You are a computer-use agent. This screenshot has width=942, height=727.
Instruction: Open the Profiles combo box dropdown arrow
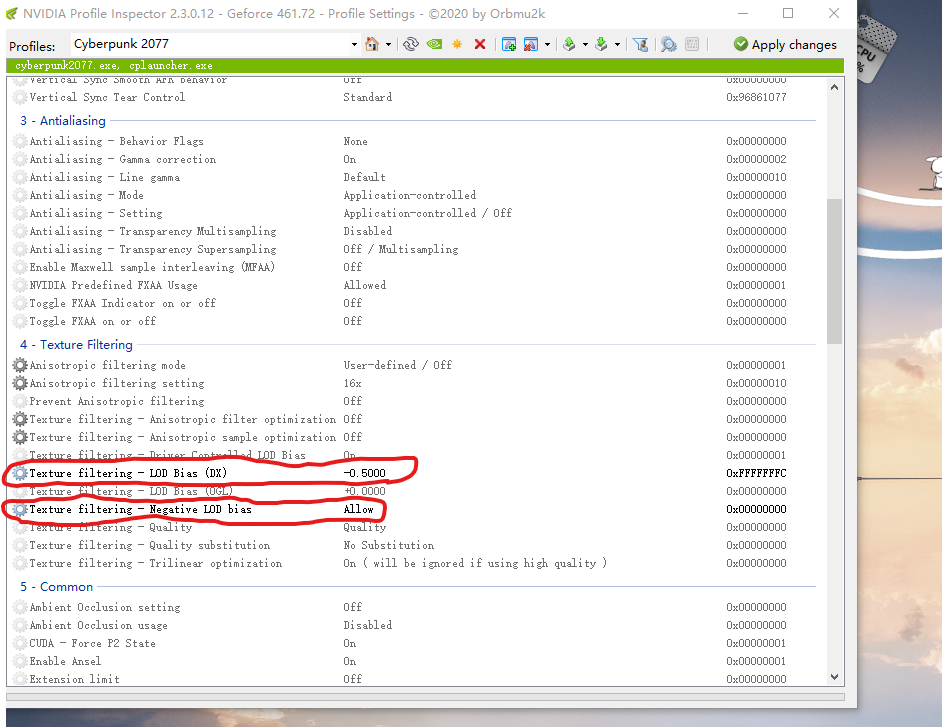[x=354, y=44]
